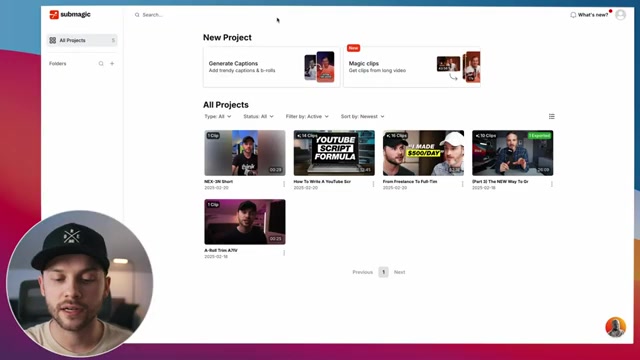Open the user account avatar menu
The width and height of the screenshot is (640, 360).
coord(620,15)
